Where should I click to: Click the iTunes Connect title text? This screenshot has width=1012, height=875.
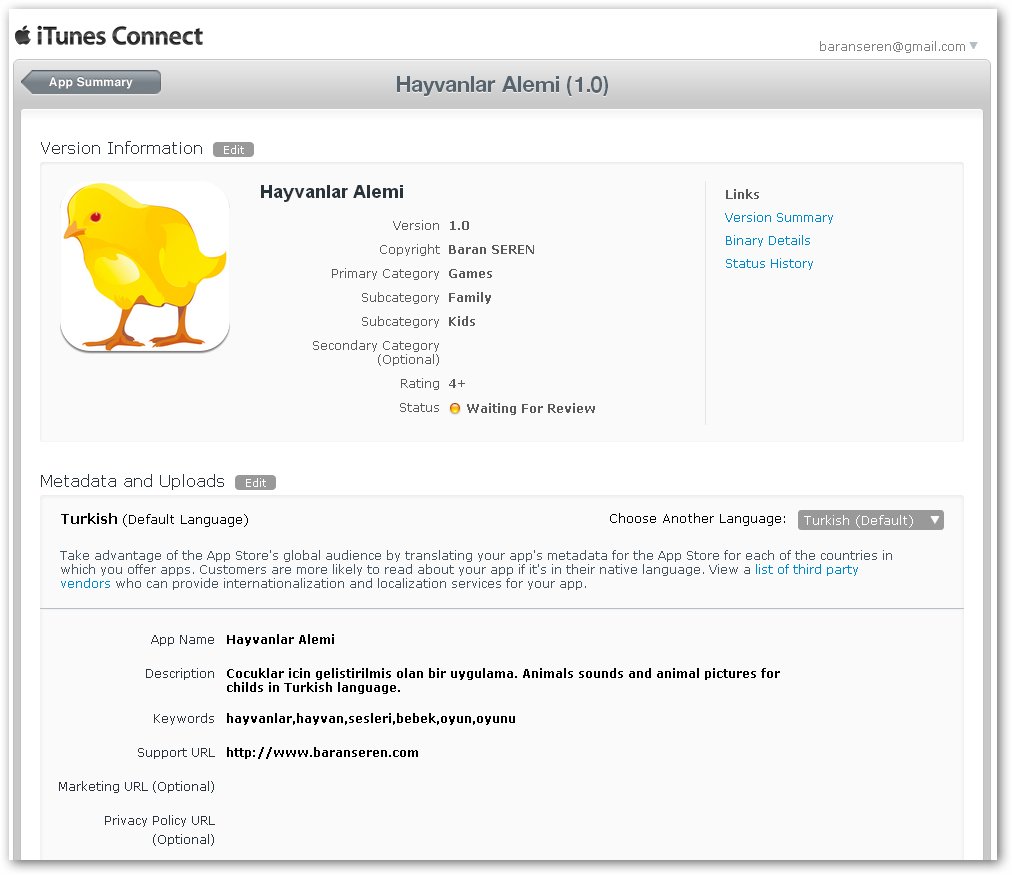coord(119,35)
